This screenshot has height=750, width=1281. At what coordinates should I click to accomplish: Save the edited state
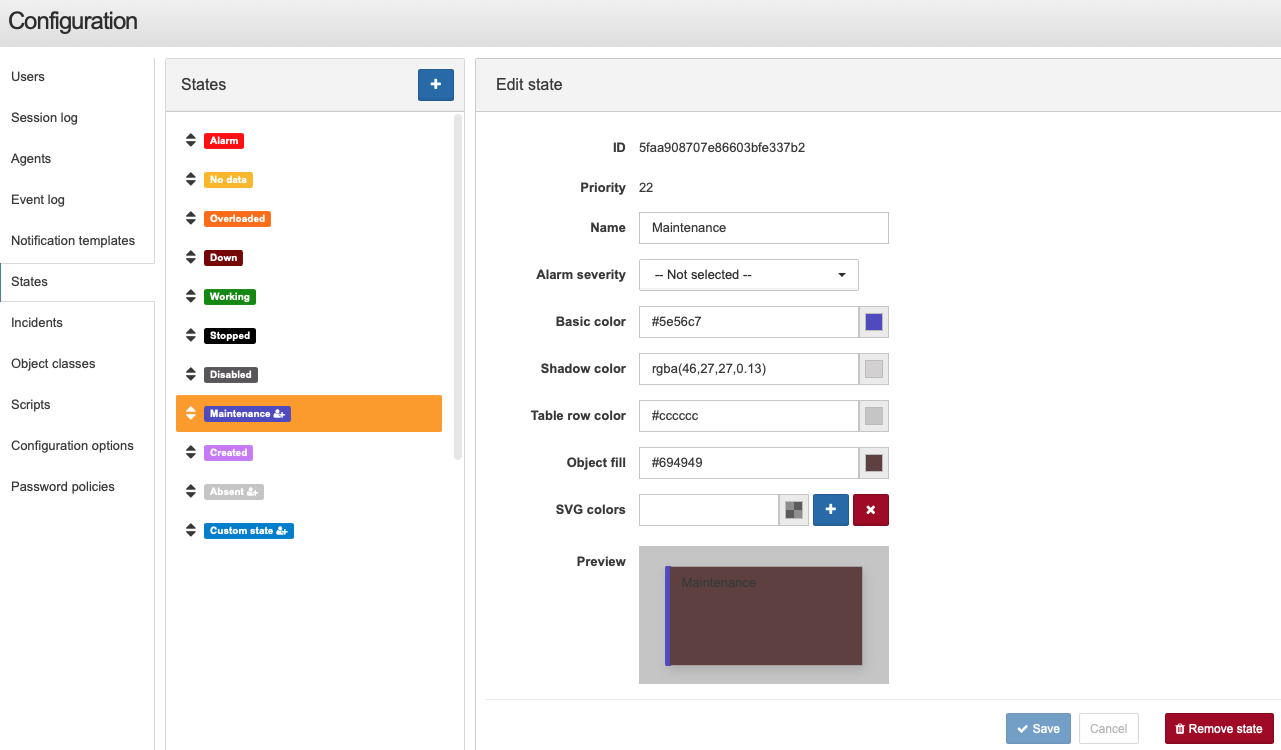coord(1038,729)
